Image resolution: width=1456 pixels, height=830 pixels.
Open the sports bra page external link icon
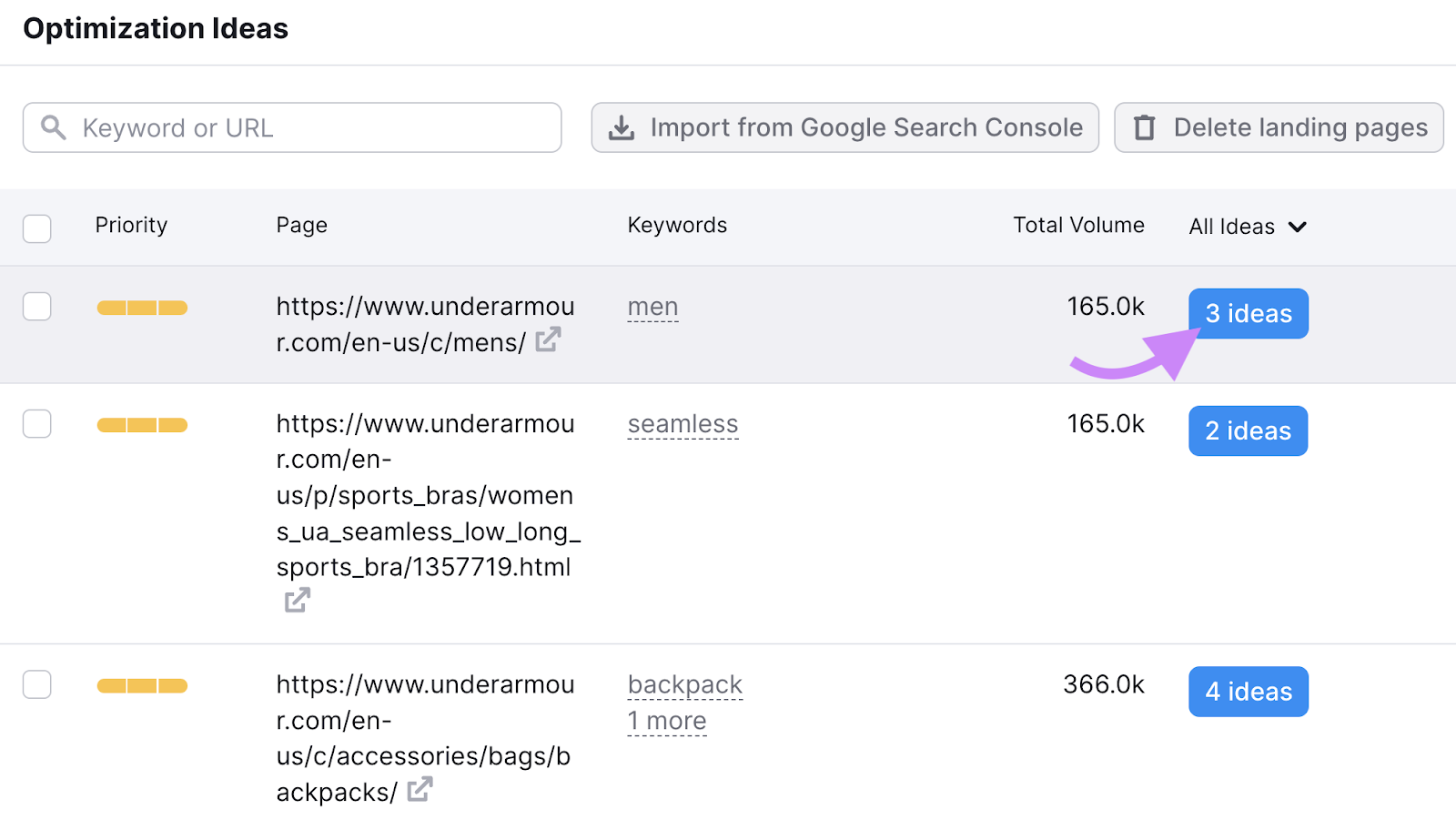click(x=298, y=601)
